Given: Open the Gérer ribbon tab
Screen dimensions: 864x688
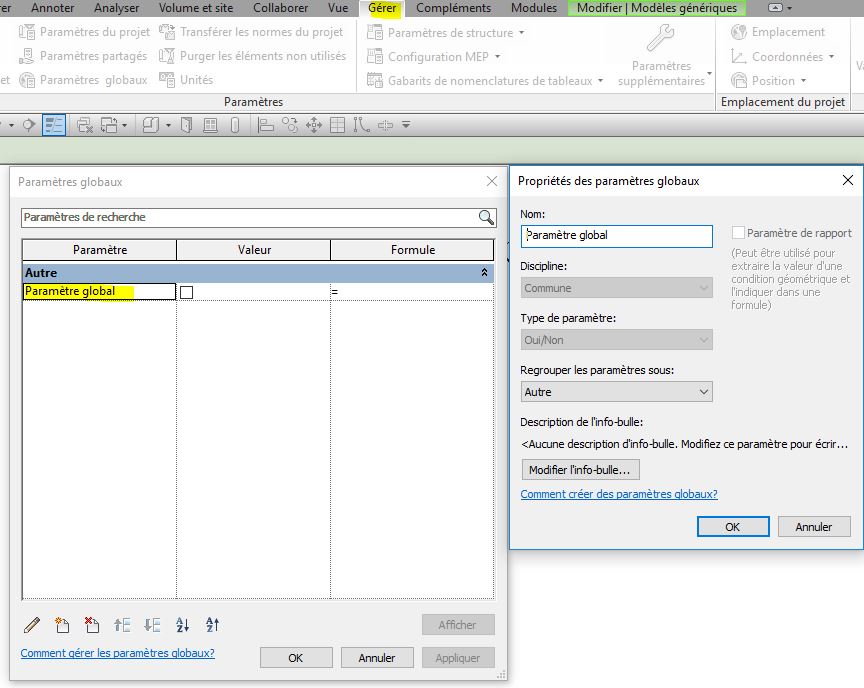Looking at the screenshot, I should pos(382,8).
